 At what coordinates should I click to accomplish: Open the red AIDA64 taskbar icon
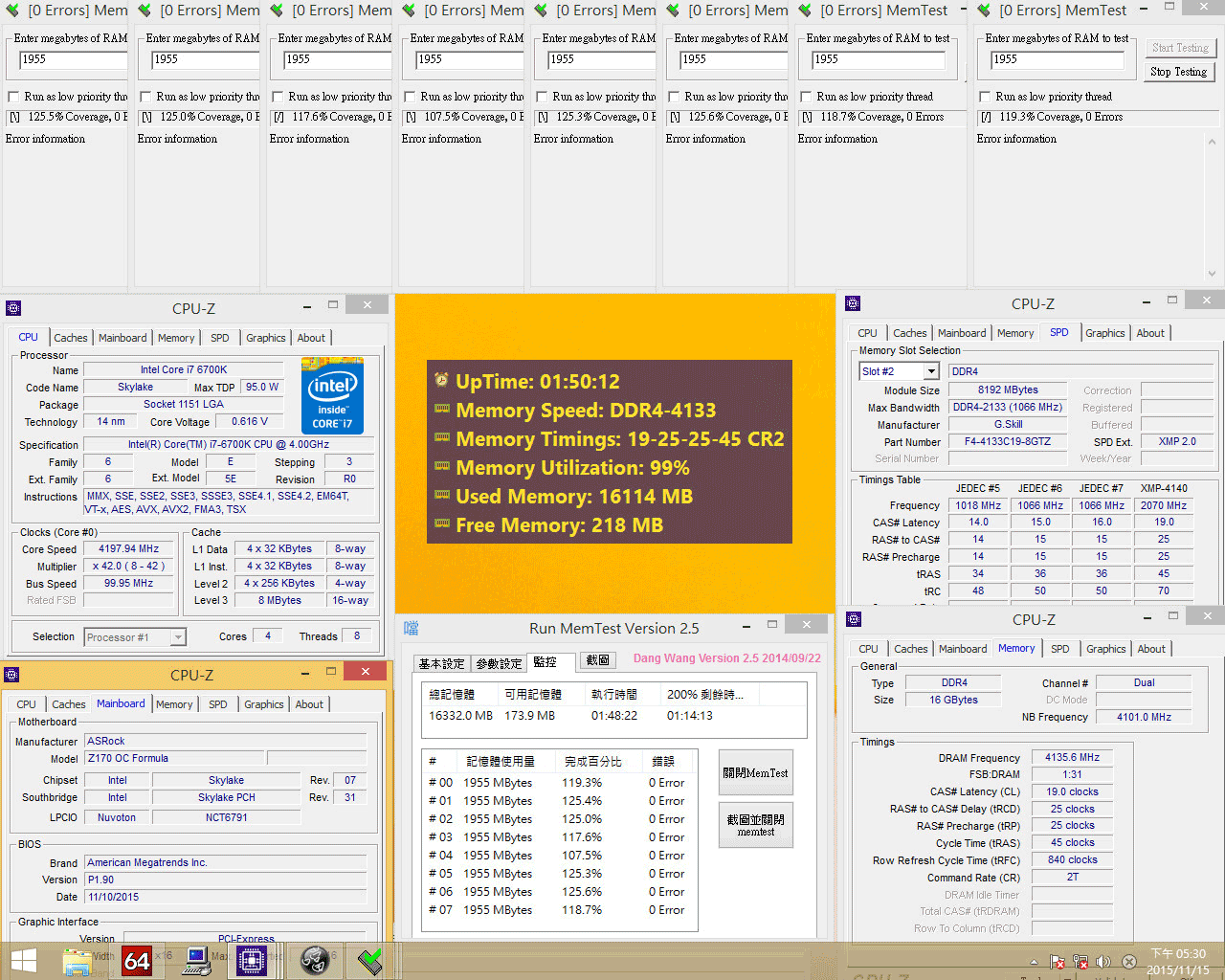137,960
